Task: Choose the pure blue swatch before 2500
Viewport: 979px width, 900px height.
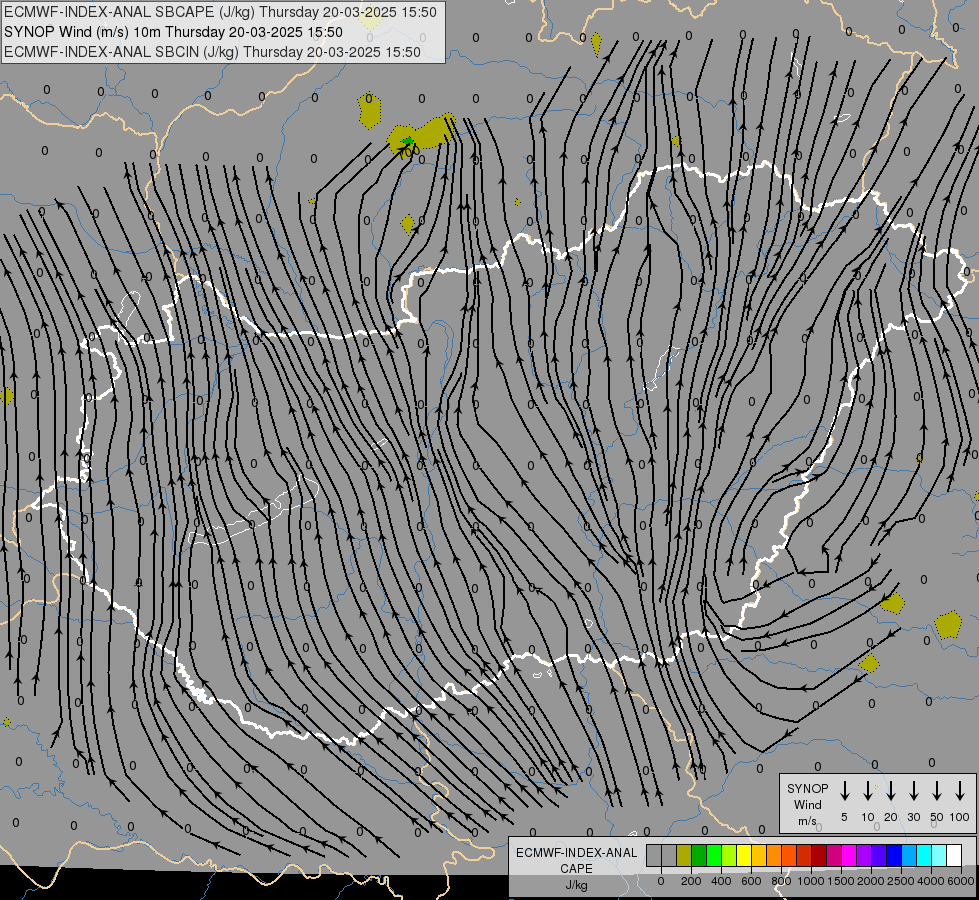Action: pos(894,855)
